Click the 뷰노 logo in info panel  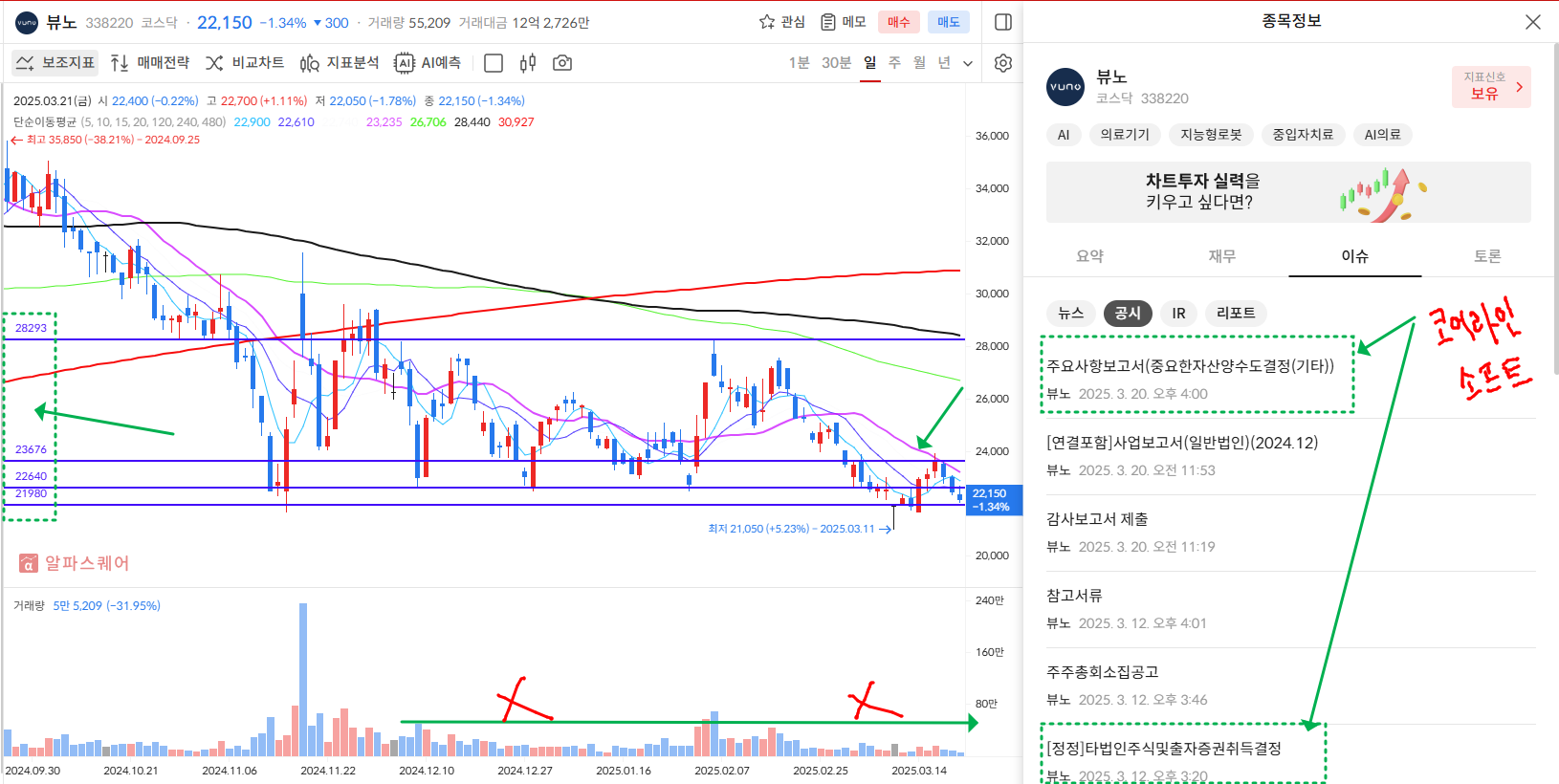(x=1065, y=87)
